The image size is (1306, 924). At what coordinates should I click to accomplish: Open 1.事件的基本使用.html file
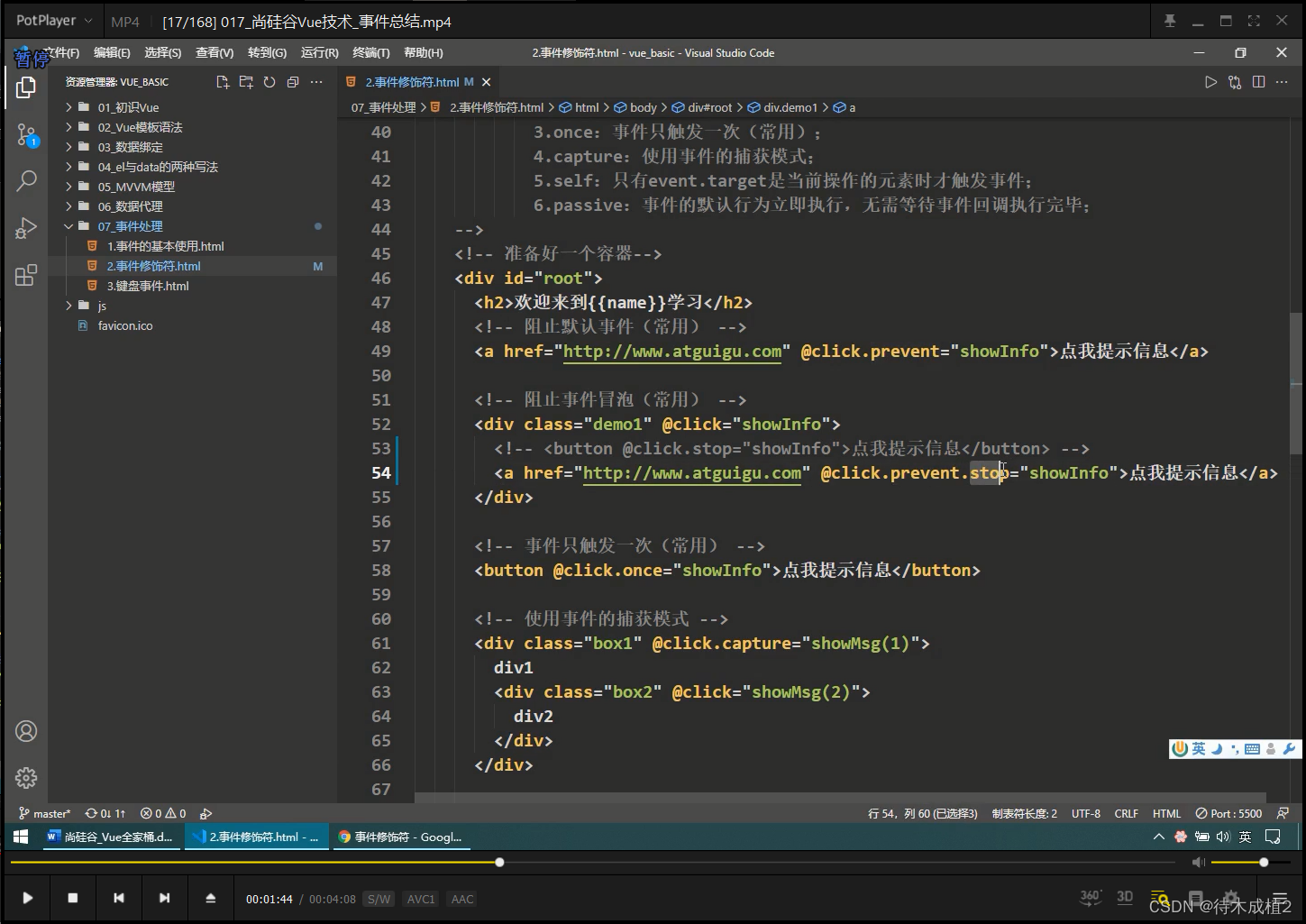point(166,246)
